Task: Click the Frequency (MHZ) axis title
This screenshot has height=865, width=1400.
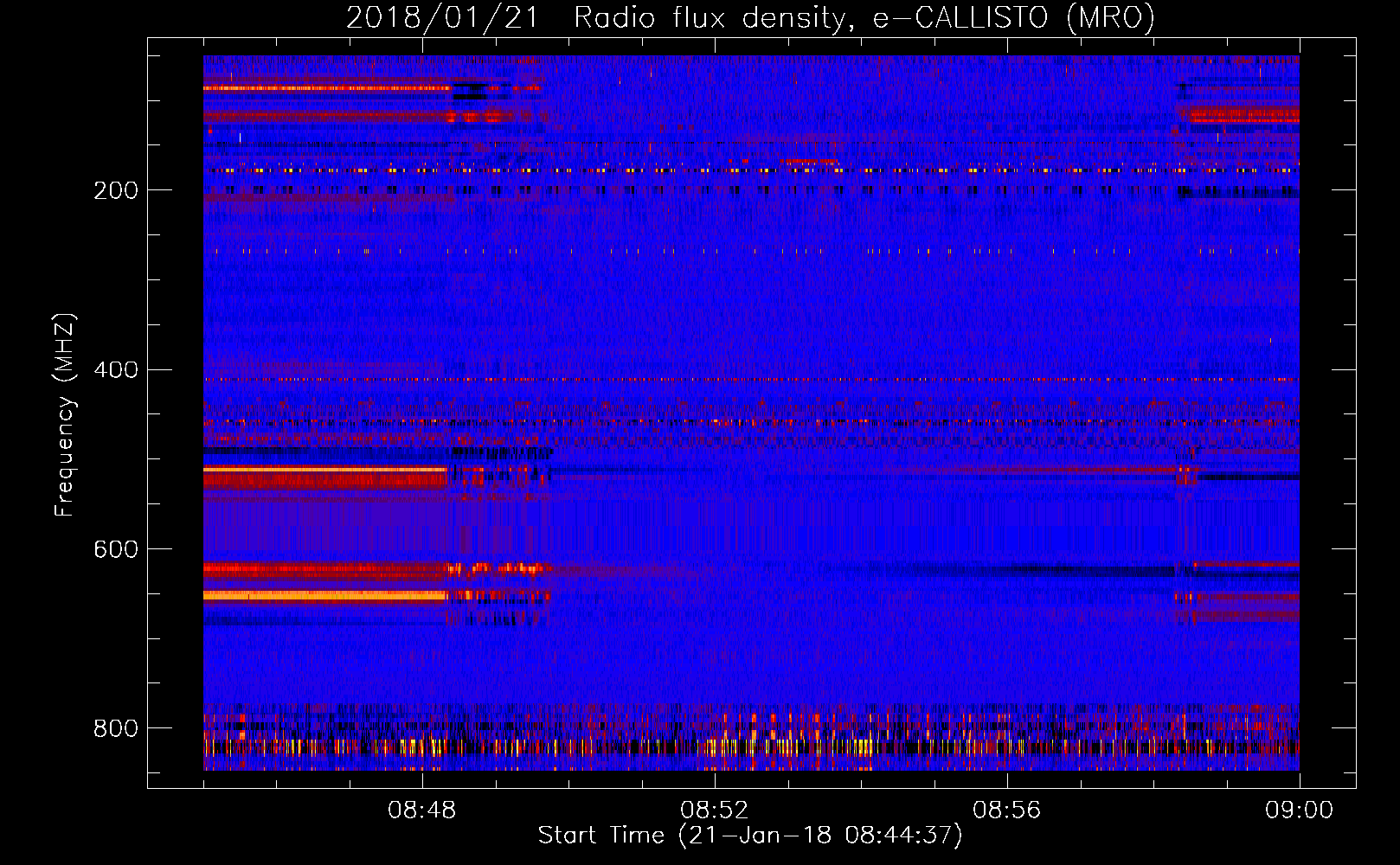Action: pyautogui.click(x=65, y=414)
